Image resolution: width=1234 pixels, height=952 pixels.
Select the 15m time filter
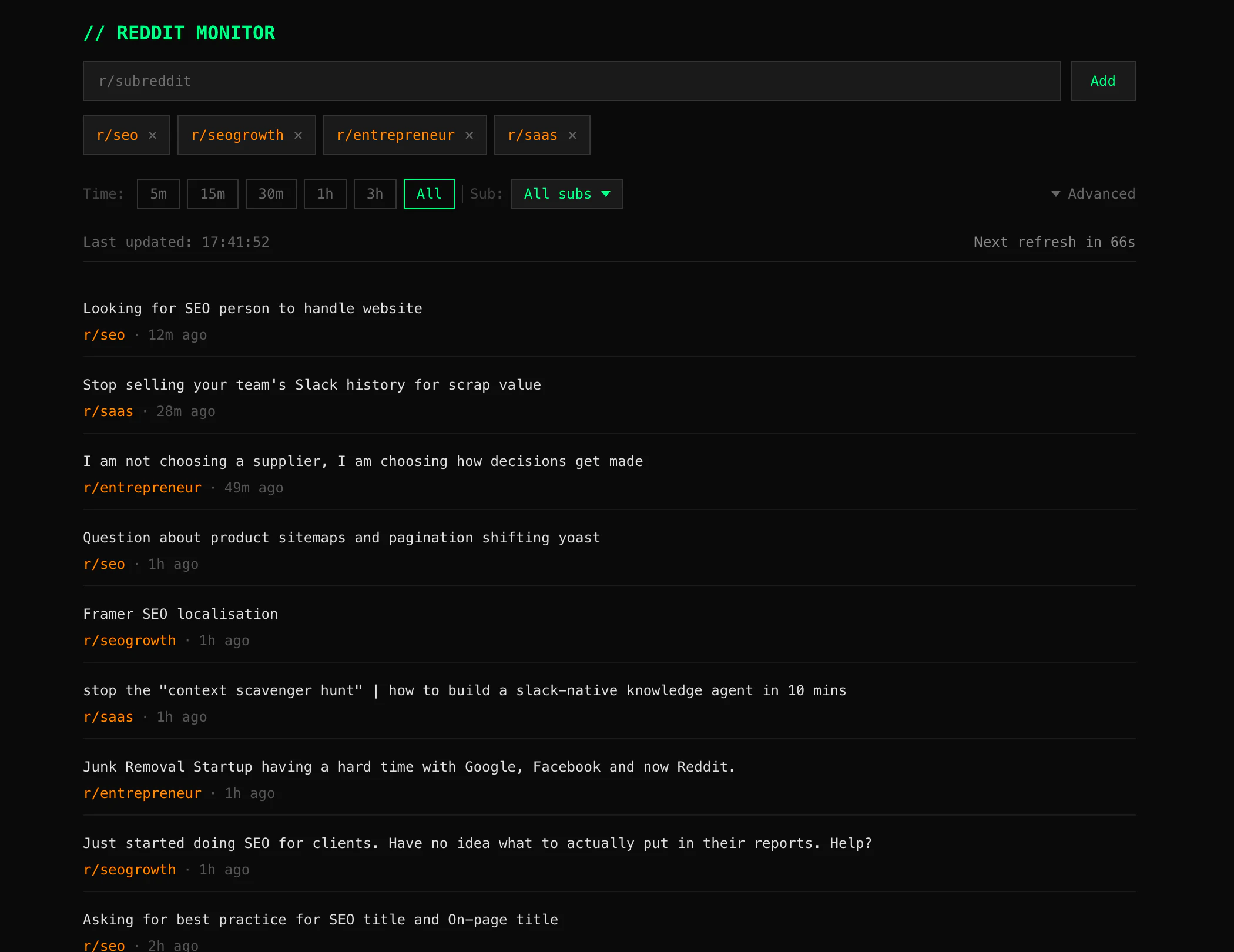coord(212,194)
